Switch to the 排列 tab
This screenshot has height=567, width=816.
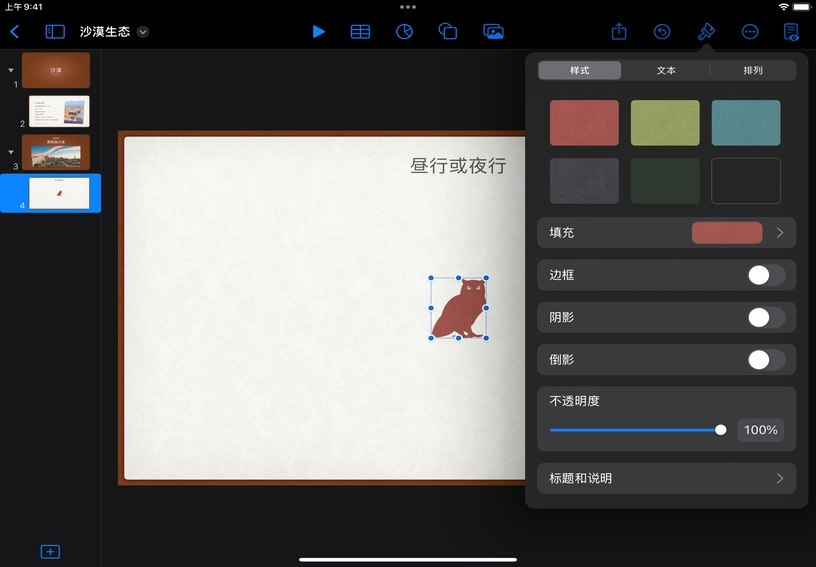click(x=753, y=71)
